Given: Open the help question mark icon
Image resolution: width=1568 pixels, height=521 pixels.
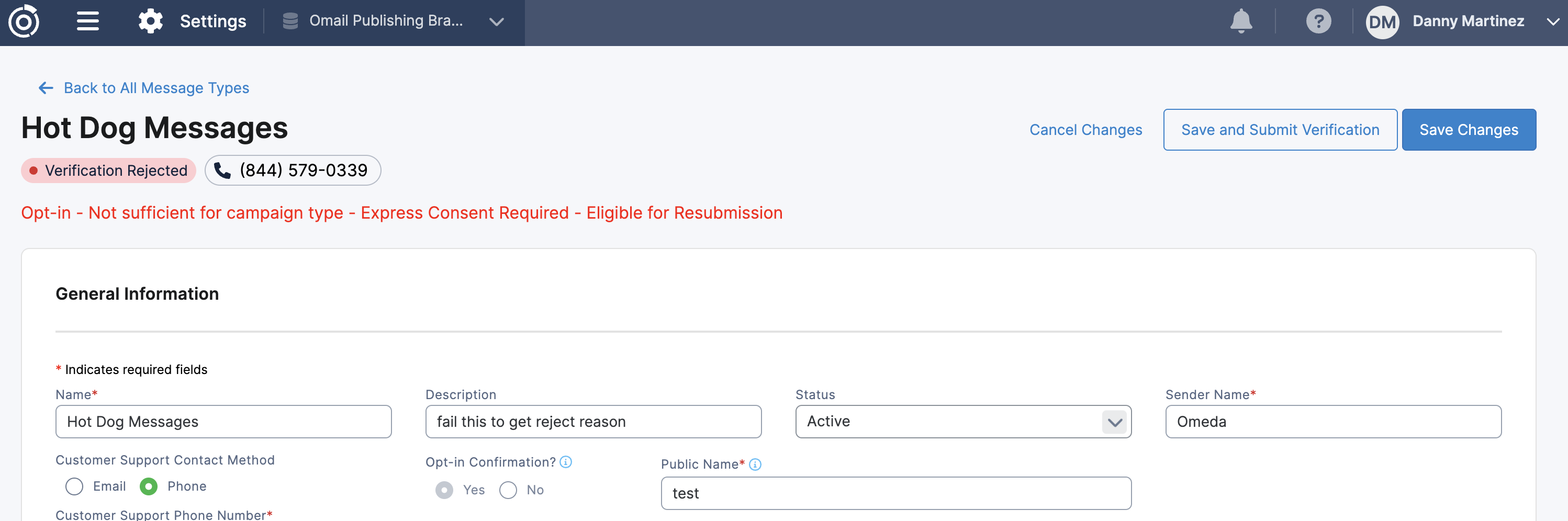Looking at the screenshot, I should 1318,22.
